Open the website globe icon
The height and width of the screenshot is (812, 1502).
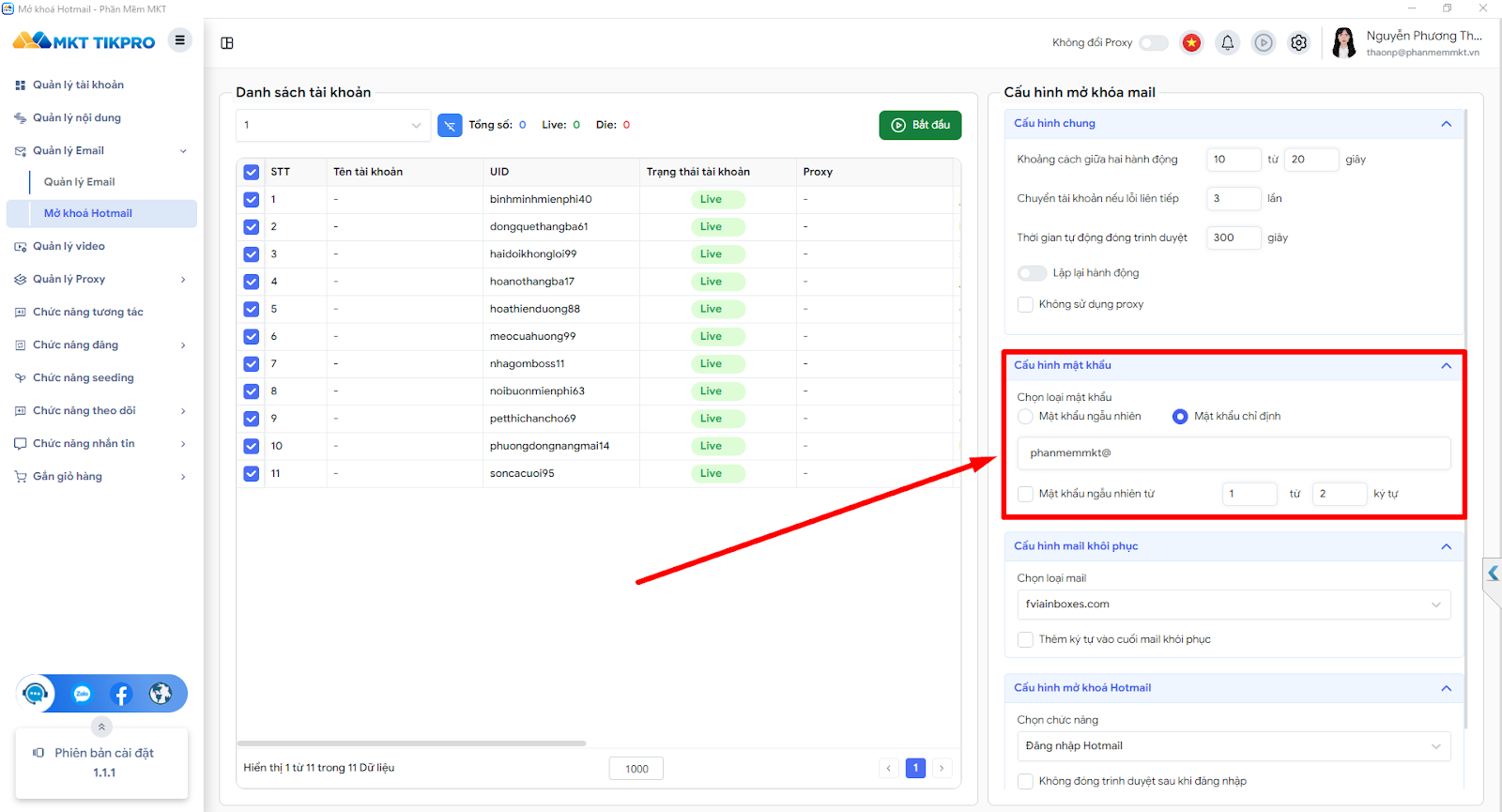tap(161, 694)
